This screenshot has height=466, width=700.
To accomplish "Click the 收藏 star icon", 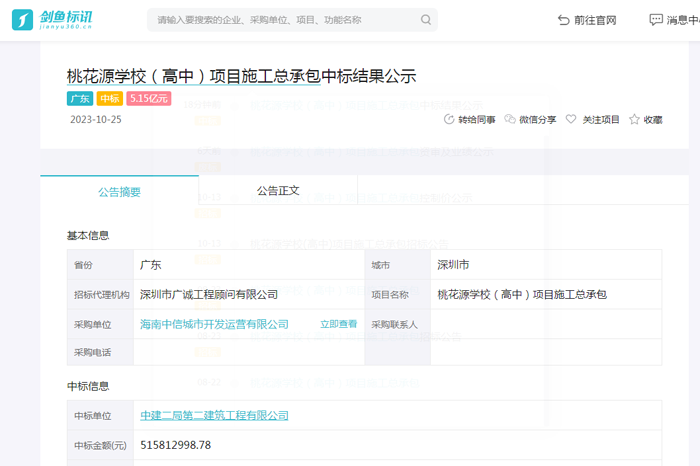I will [x=634, y=119].
